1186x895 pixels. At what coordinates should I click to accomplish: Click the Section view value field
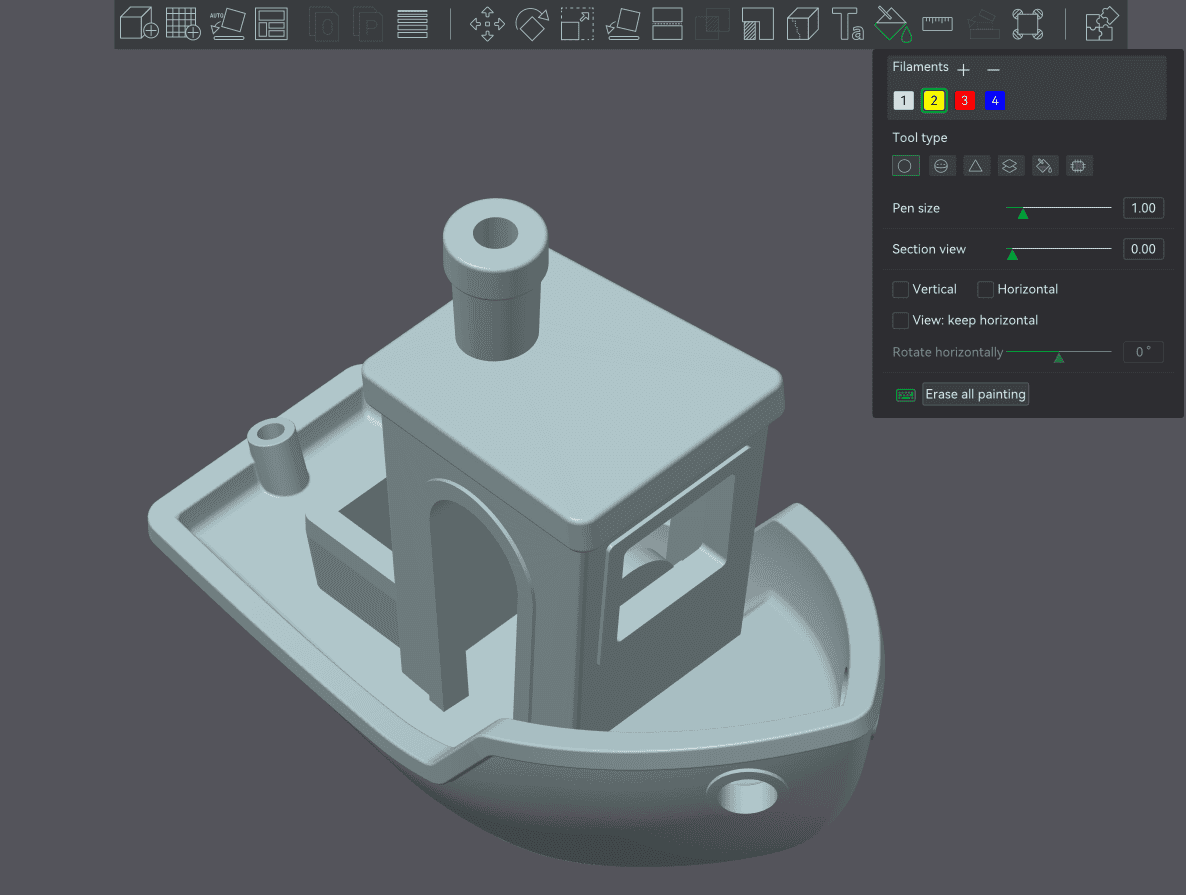click(x=1142, y=249)
